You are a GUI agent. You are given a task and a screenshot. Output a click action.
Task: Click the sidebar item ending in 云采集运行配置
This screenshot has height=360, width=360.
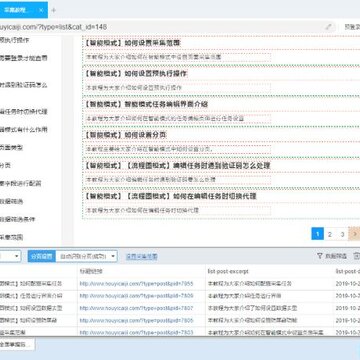(x=21, y=183)
